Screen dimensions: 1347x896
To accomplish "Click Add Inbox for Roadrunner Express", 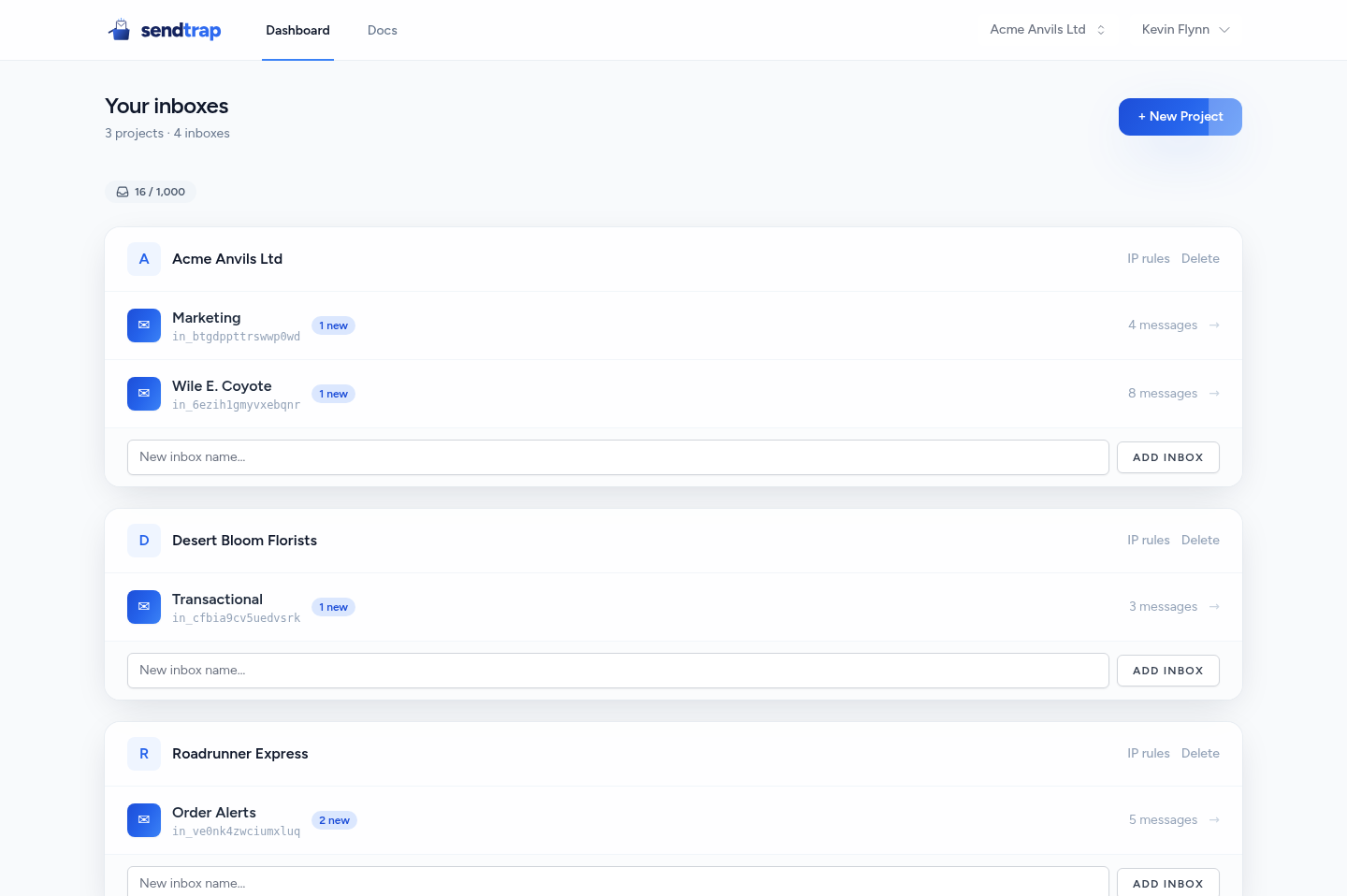I will pyautogui.click(x=1168, y=882).
